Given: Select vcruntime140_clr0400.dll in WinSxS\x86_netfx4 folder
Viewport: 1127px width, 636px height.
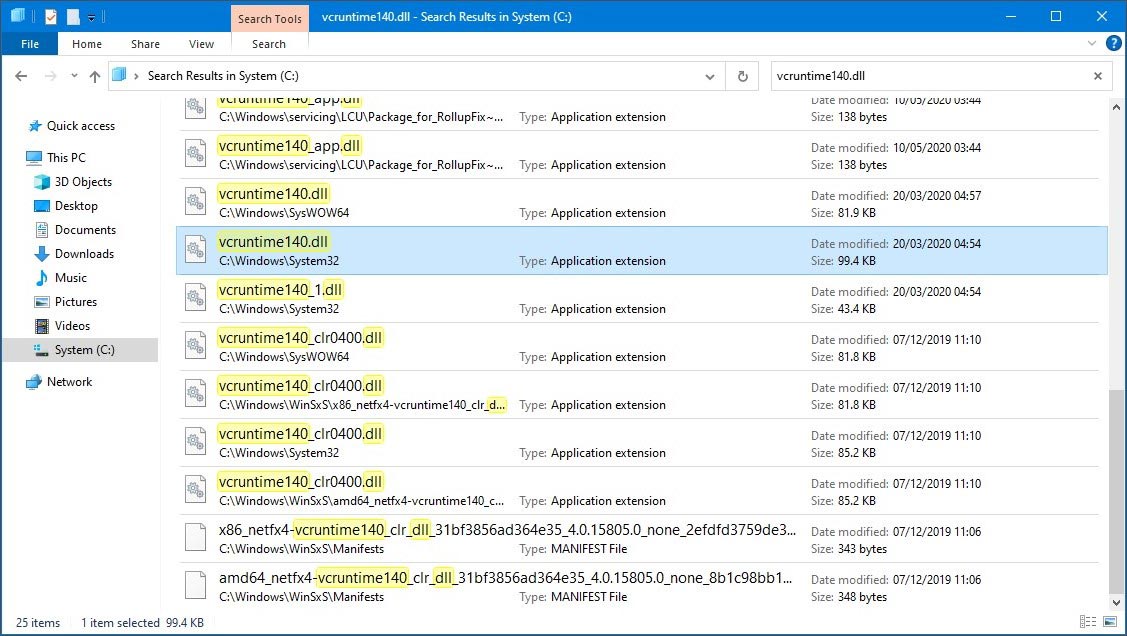Looking at the screenshot, I should pos(641,395).
